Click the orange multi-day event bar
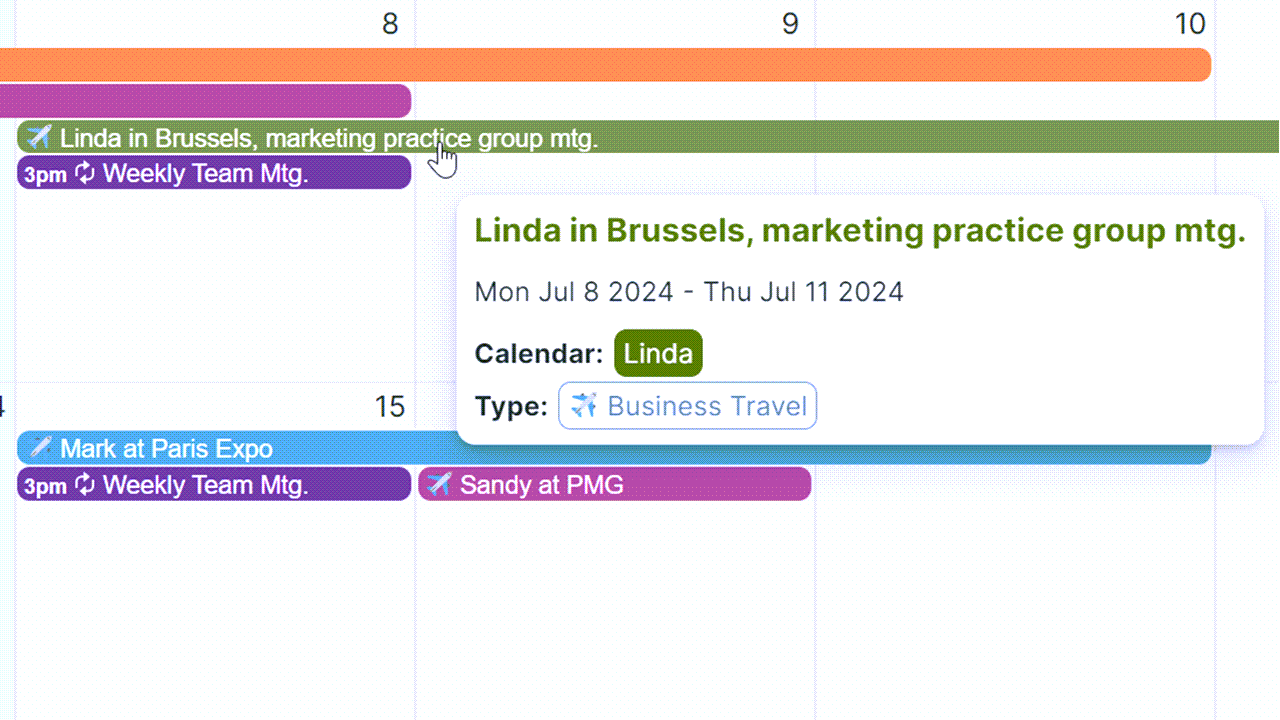Screen dimensions: 1280x720 (x=605, y=64)
